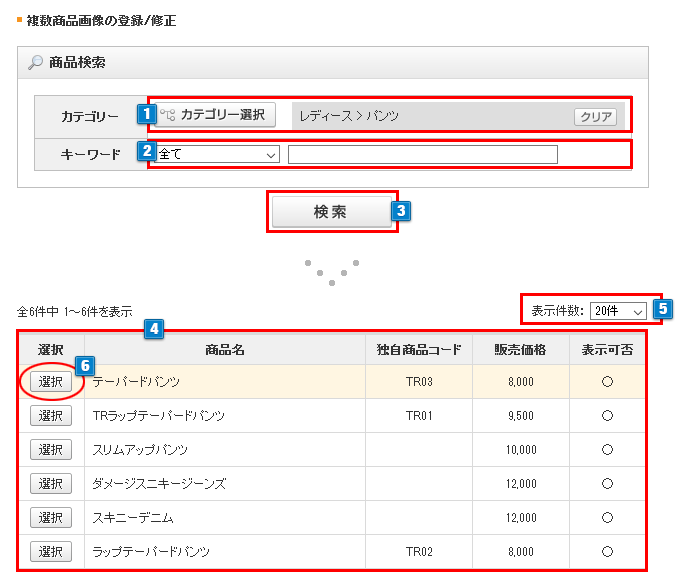The height and width of the screenshot is (586, 680).
Task: Pick the product with code TR02
Action: click(51, 551)
